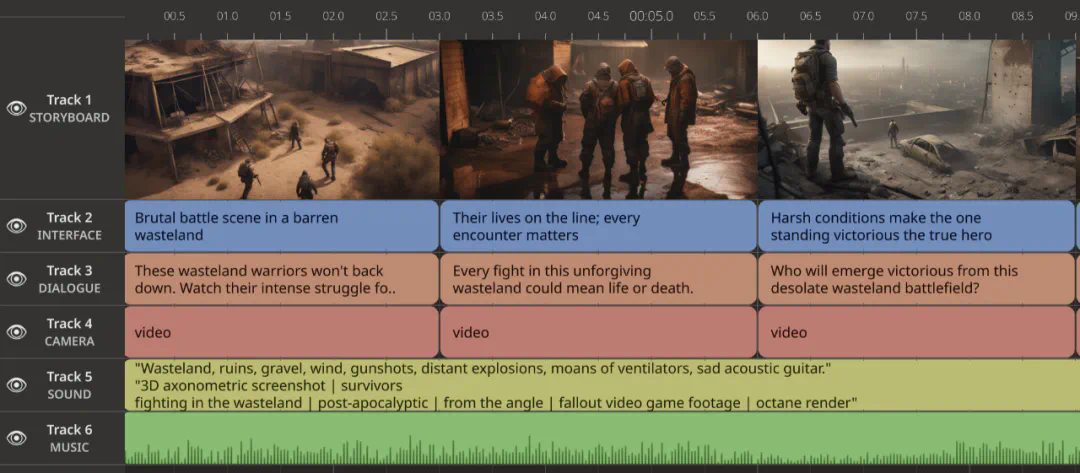The width and height of the screenshot is (1080, 473).
Task: Select the first storyboard thumbnail of wasteland battle
Action: click(x=281, y=119)
